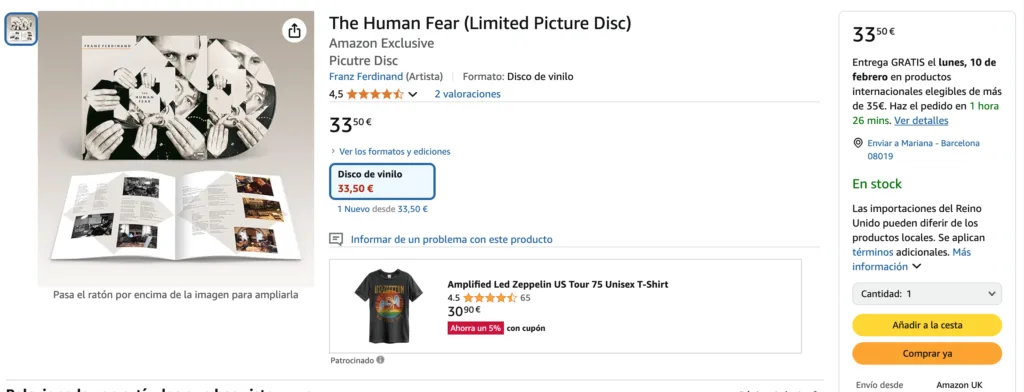Click the main album product image

(x=176, y=148)
